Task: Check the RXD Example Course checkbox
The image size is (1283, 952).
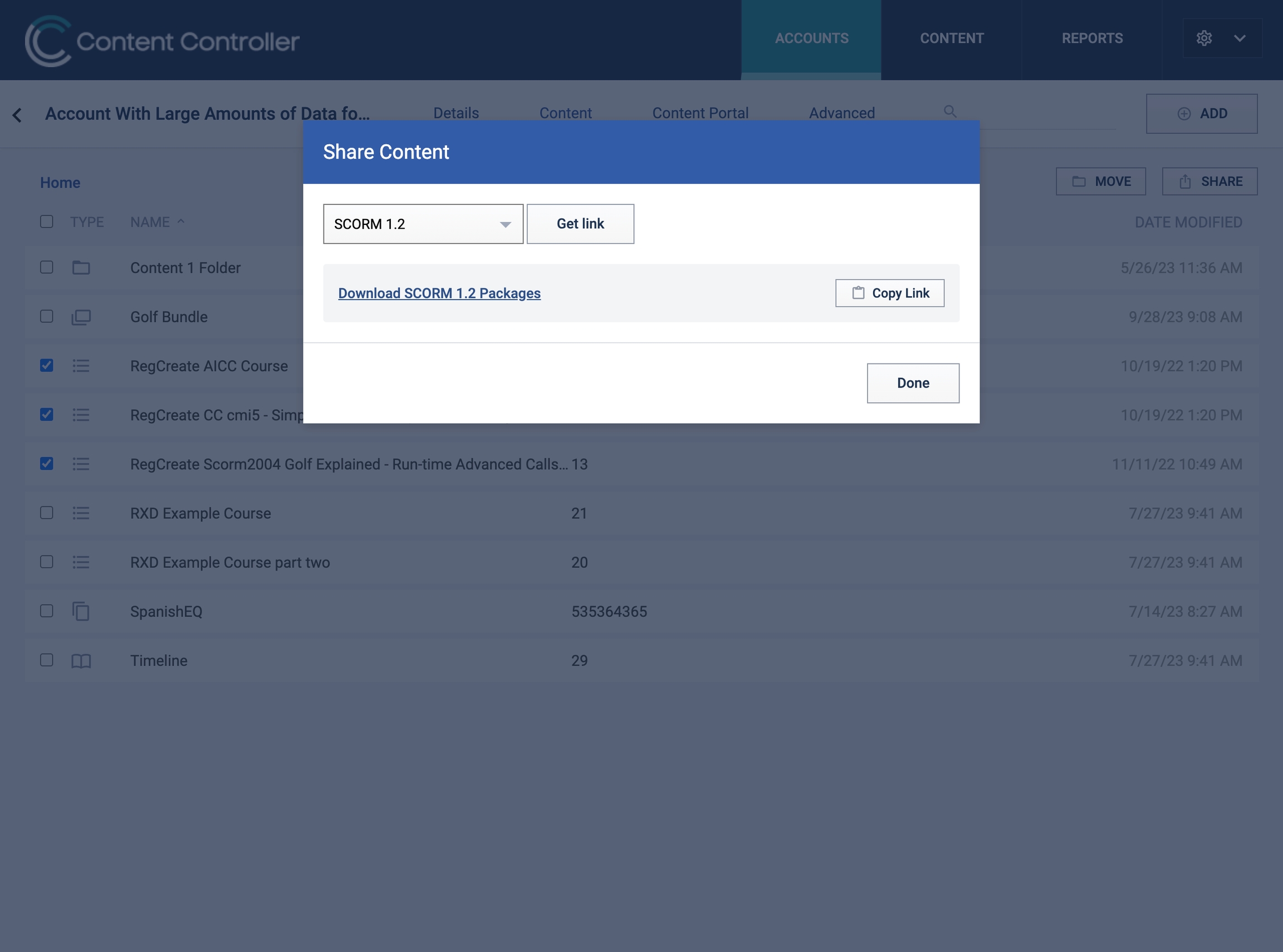Action: coord(47,512)
